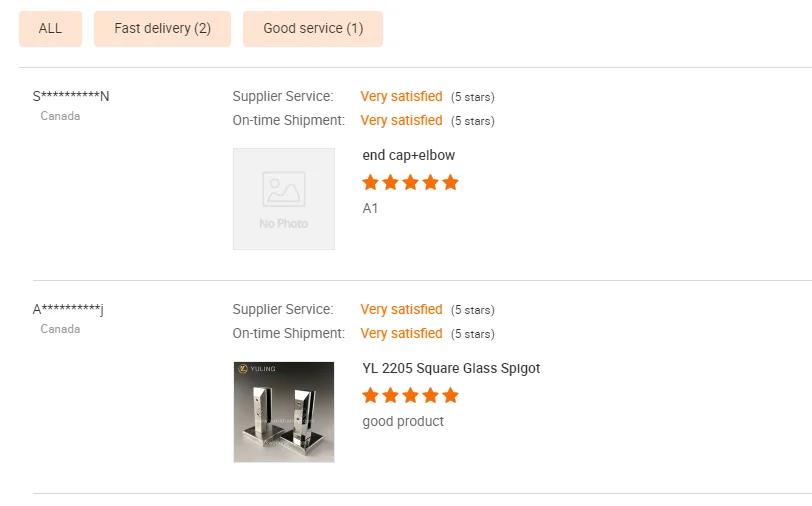Viewport: 812px width, 506px height.
Task: Click reviewer name A**********j
Action: [x=68, y=309]
